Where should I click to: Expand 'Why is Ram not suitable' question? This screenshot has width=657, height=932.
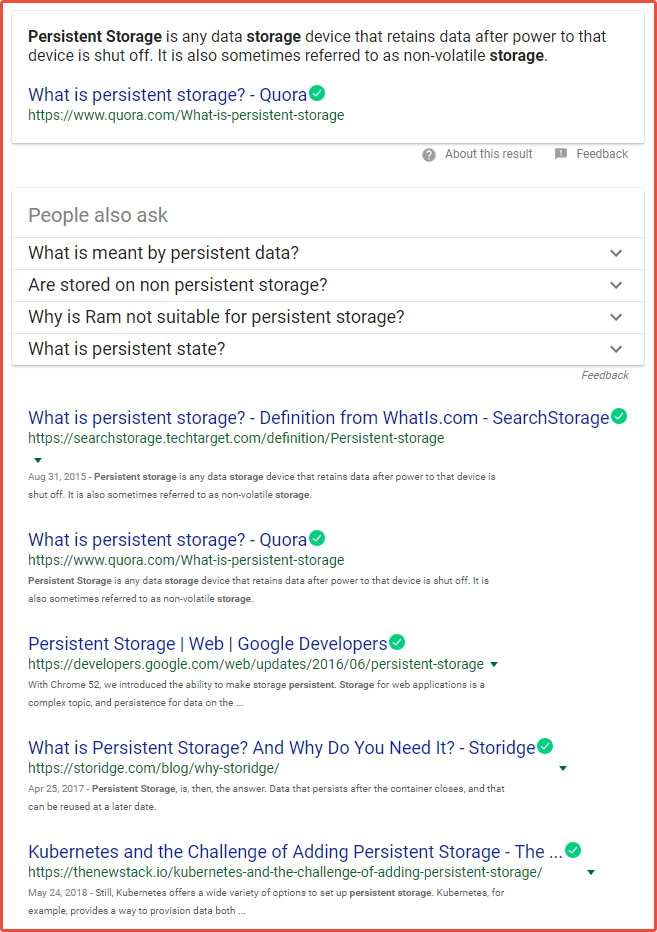point(328,317)
